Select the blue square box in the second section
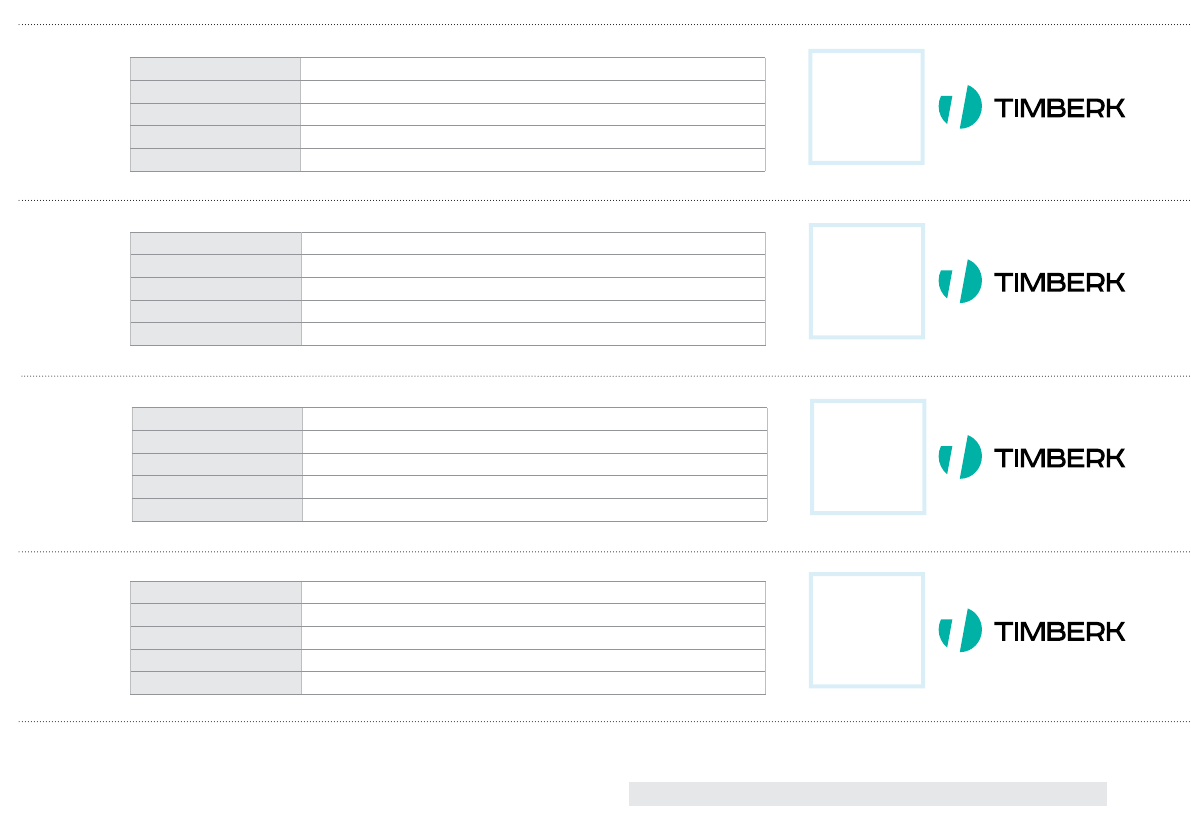Viewport: 1191px width, 839px height. (x=866, y=281)
